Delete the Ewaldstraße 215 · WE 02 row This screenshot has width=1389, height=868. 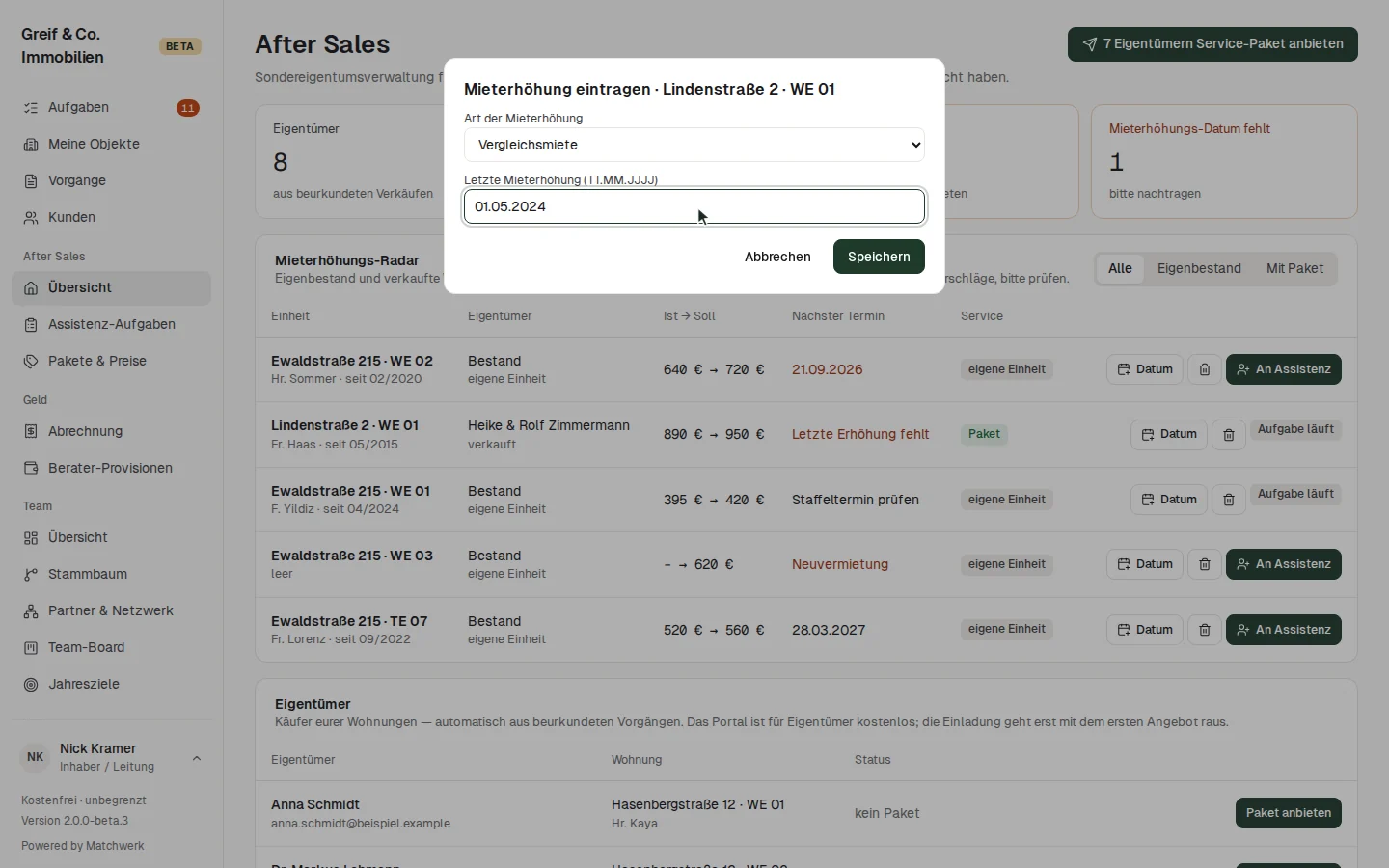1205,369
